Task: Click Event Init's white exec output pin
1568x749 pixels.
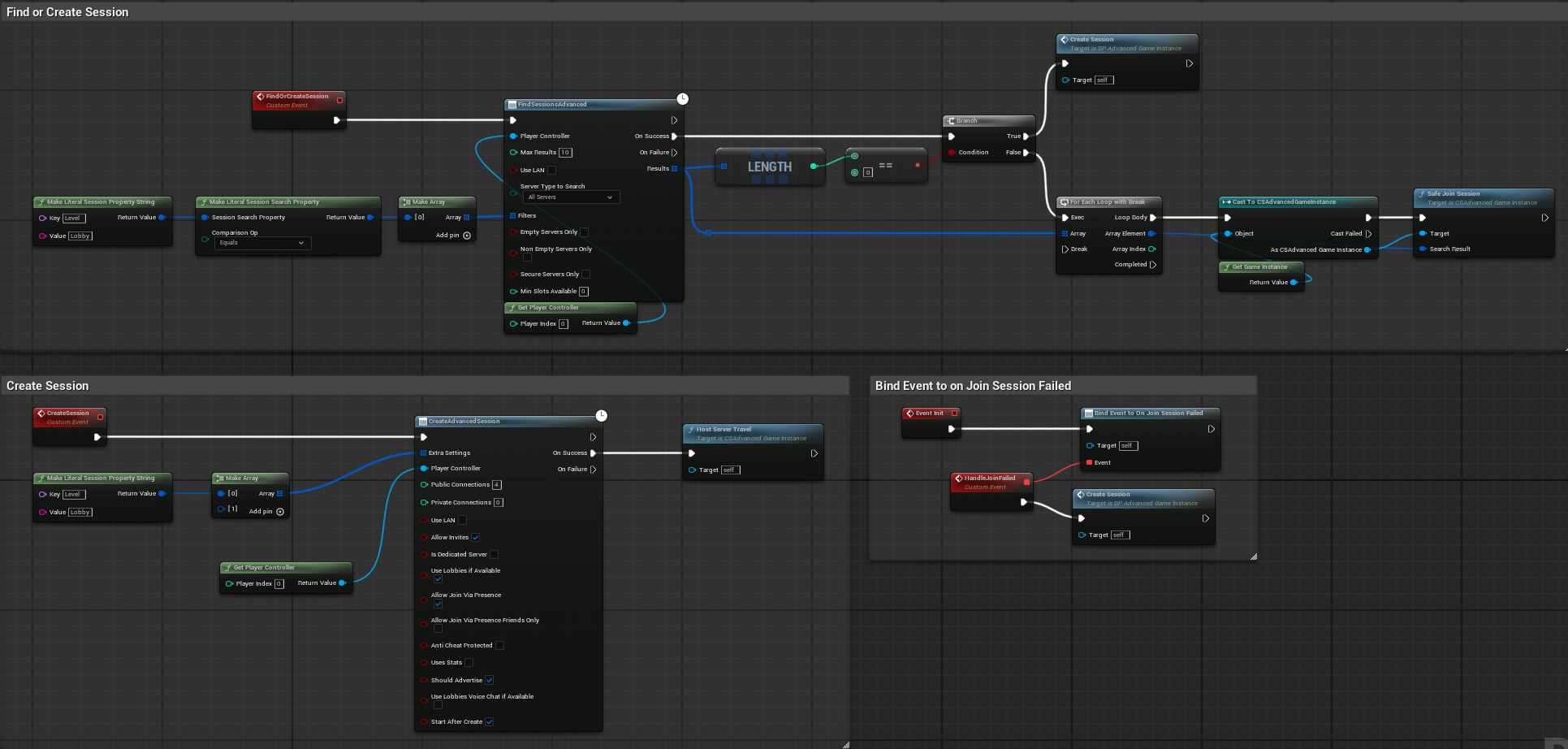Action: coord(951,429)
